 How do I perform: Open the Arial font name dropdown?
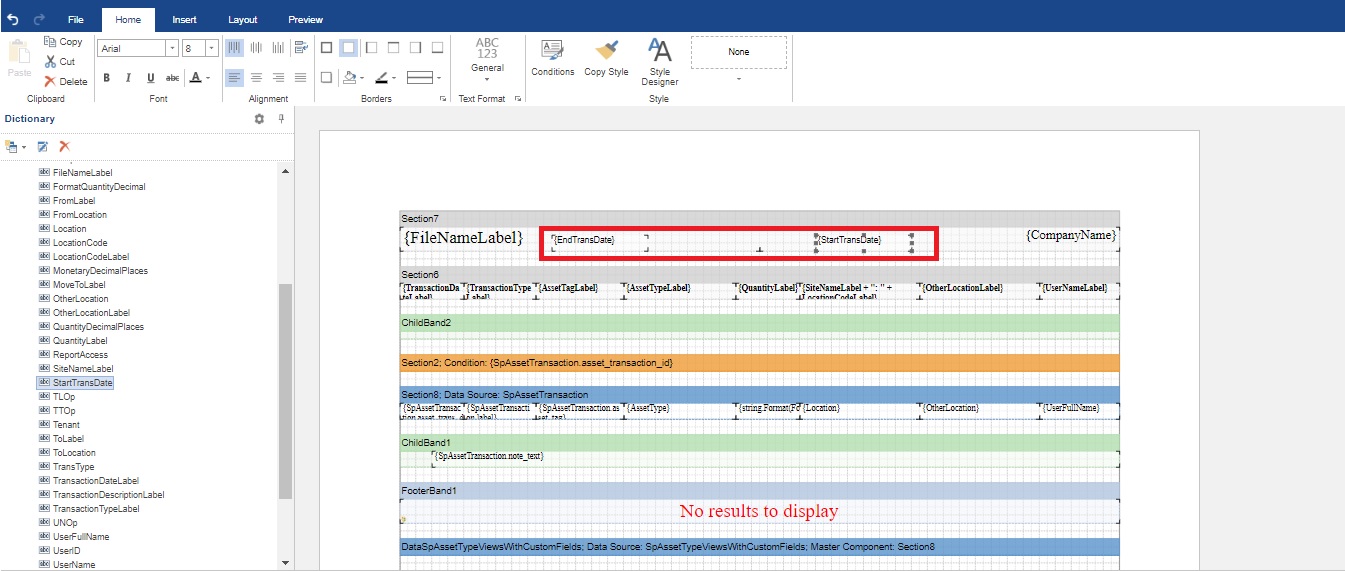(172, 48)
